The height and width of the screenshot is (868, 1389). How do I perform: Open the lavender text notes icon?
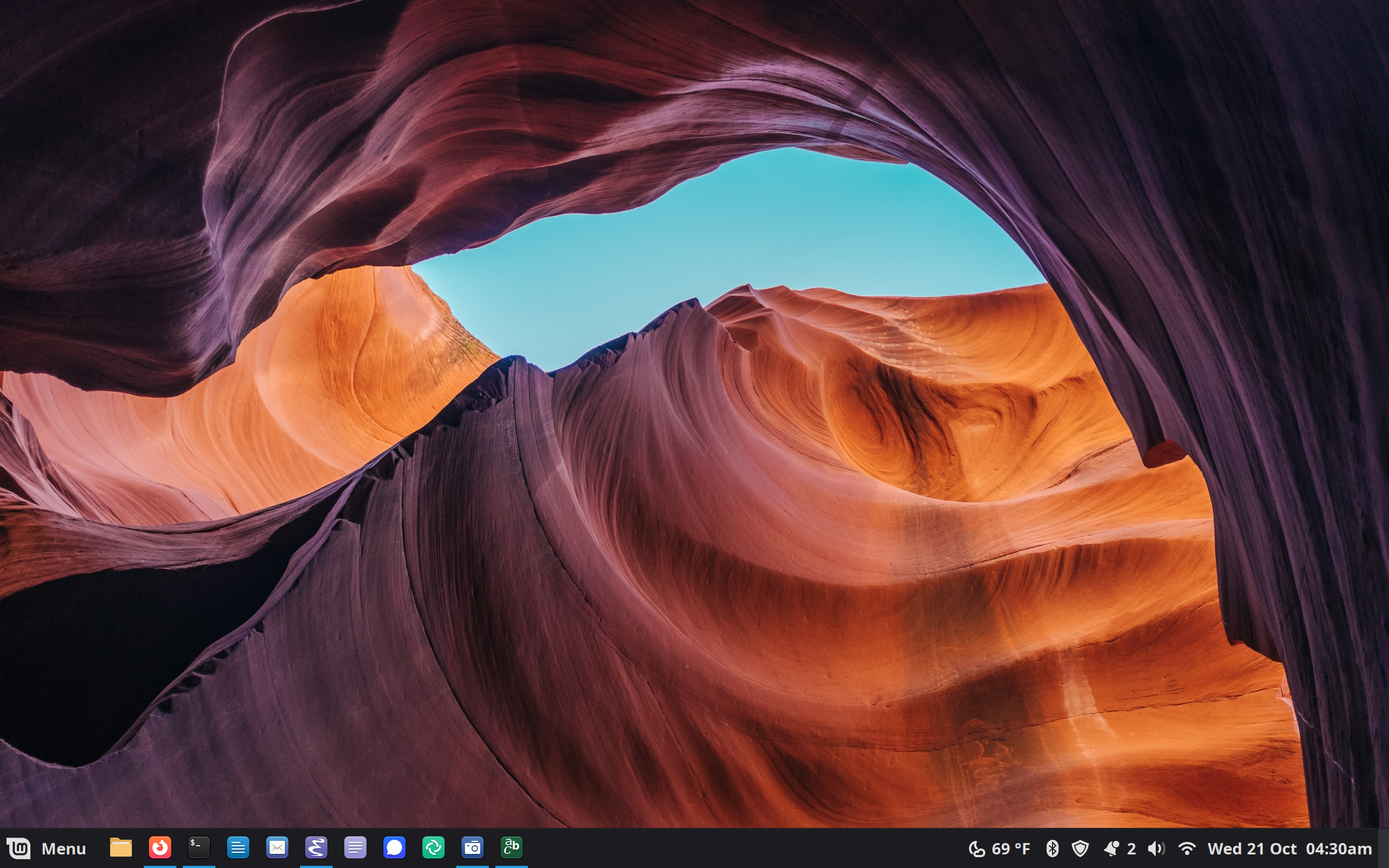pyautogui.click(x=355, y=847)
